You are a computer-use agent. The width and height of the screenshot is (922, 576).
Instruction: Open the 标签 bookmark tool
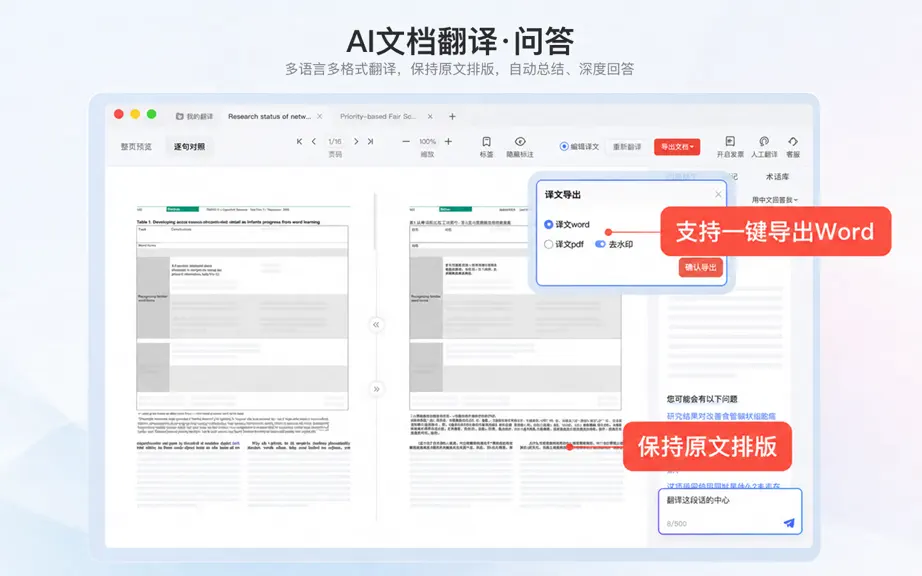pyautogui.click(x=486, y=146)
